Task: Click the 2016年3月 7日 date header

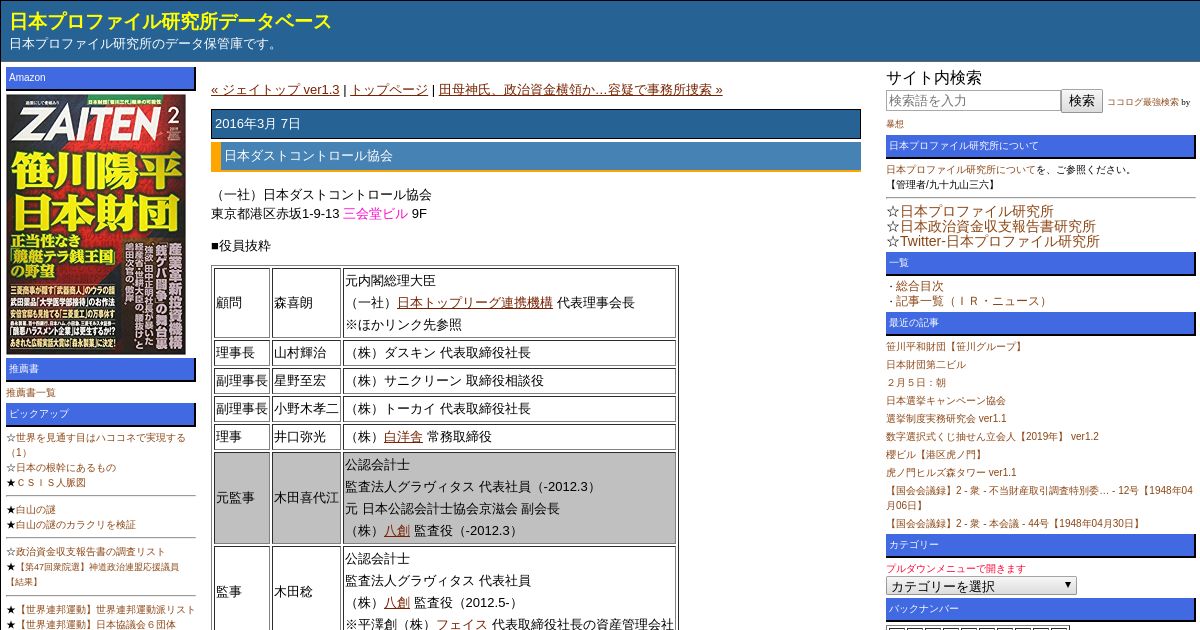Action: pyautogui.click(x=536, y=124)
